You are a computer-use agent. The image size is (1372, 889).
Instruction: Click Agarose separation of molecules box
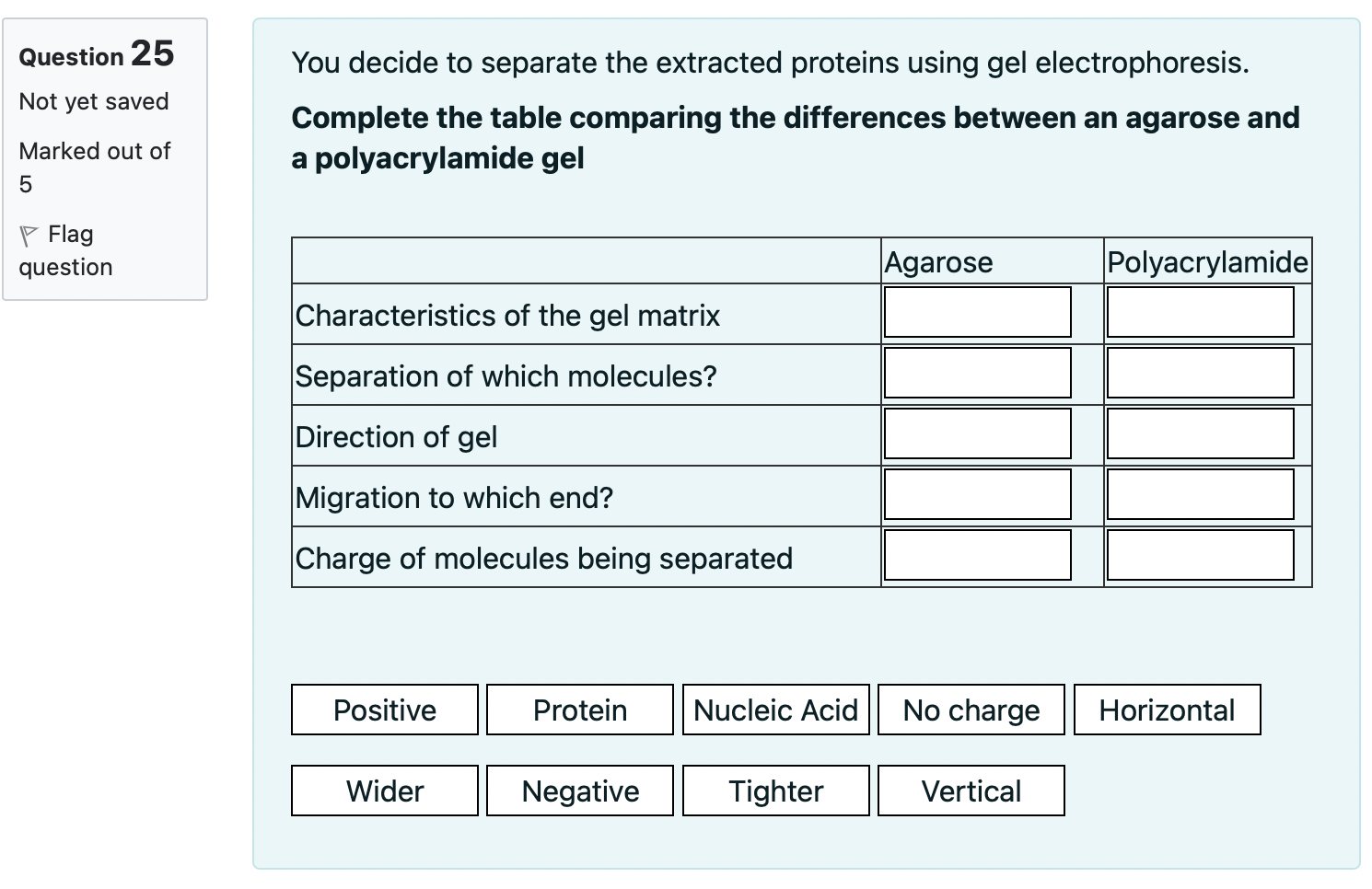[x=977, y=373]
